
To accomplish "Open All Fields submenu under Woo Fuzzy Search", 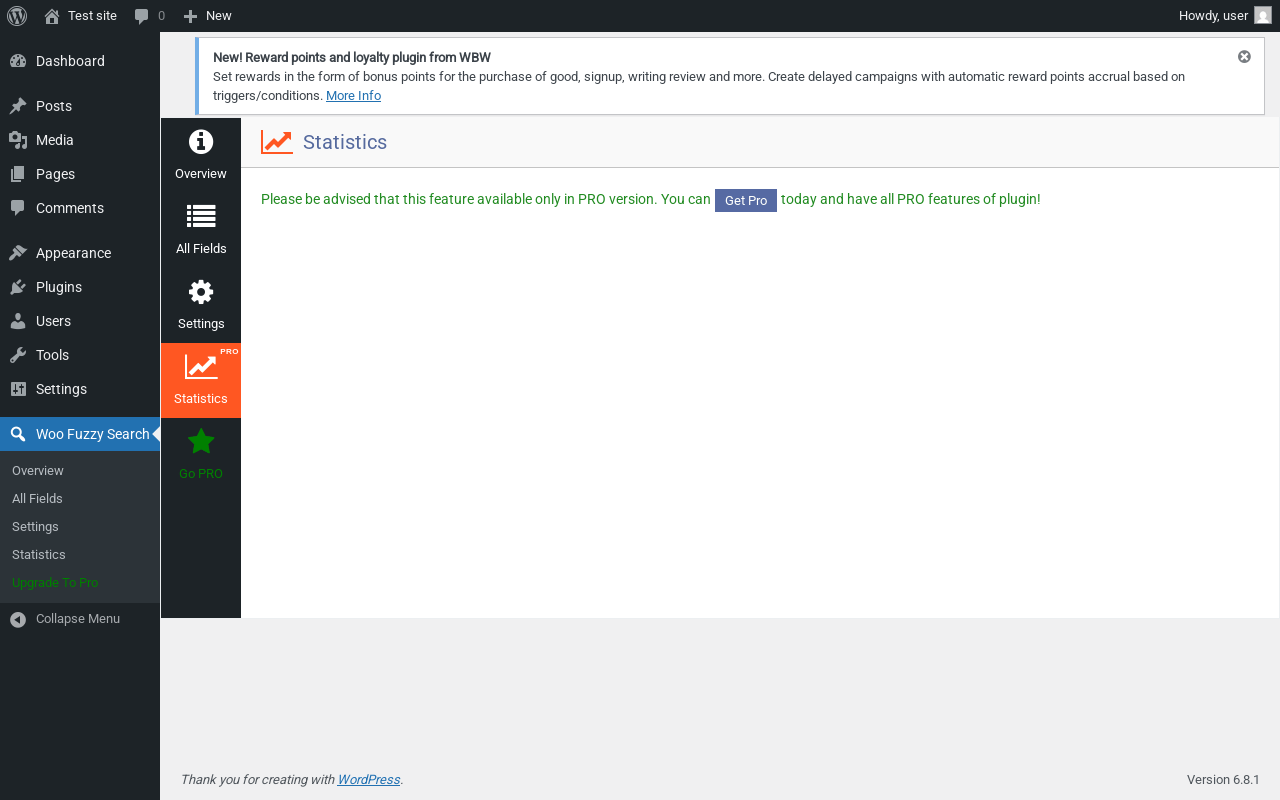I will point(37,499).
